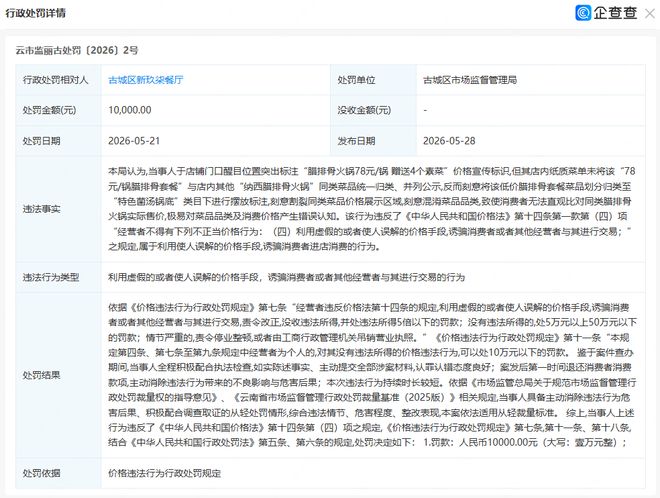Select the penalty date 2026-05-21

click(x=134, y=141)
